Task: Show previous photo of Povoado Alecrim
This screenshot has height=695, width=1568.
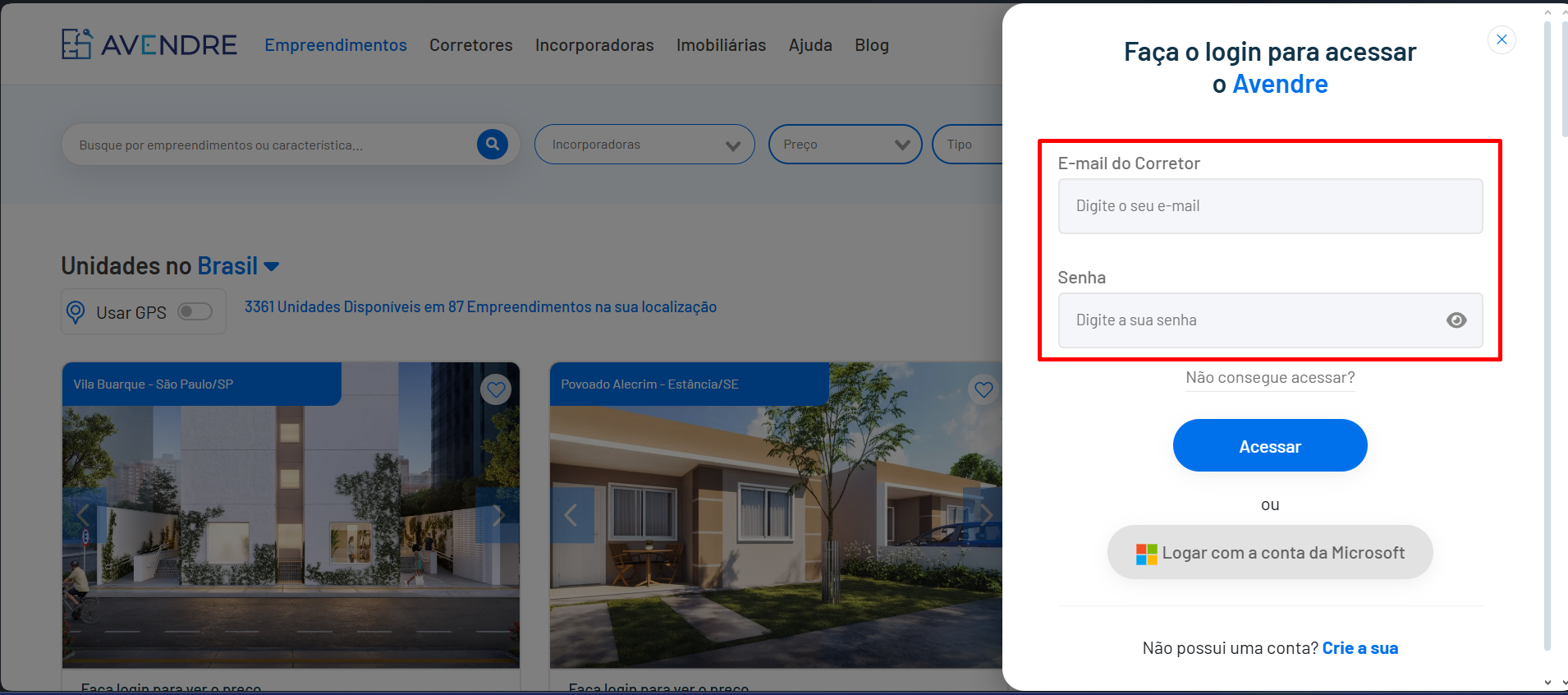Action: click(571, 515)
